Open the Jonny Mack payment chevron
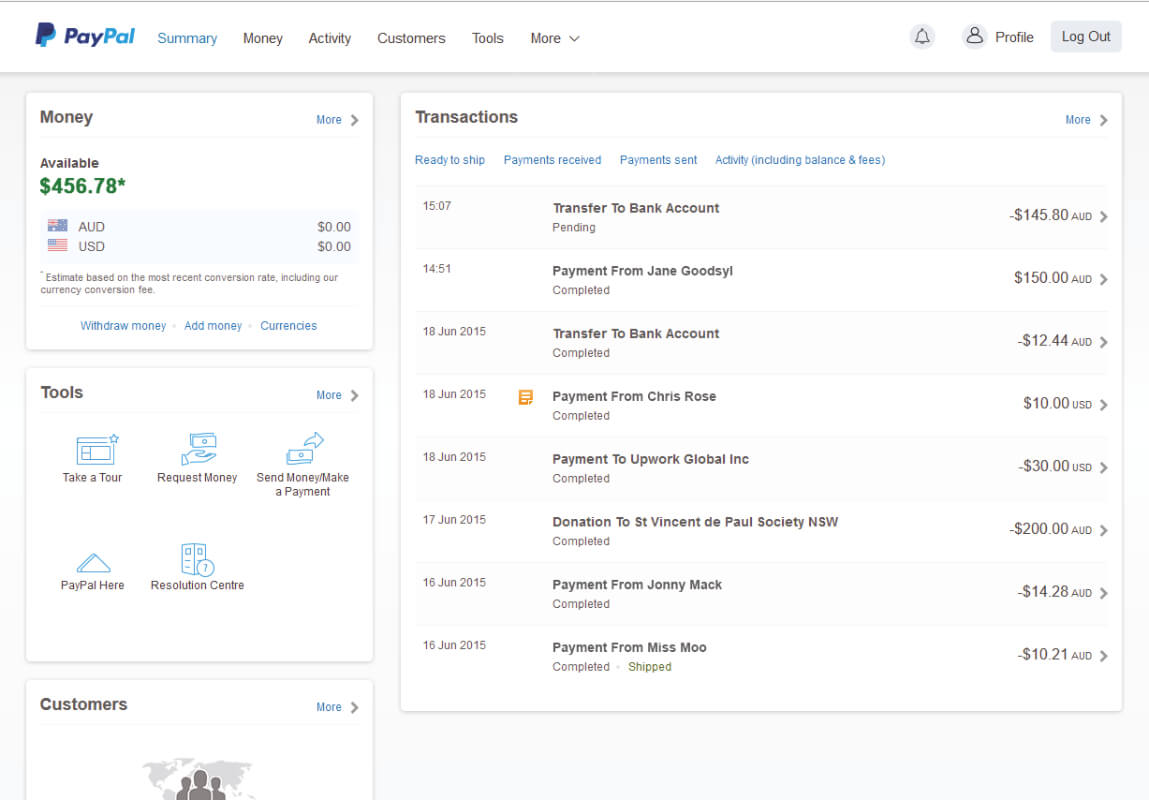This screenshot has height=800, width=1149. click(1104, 593)
